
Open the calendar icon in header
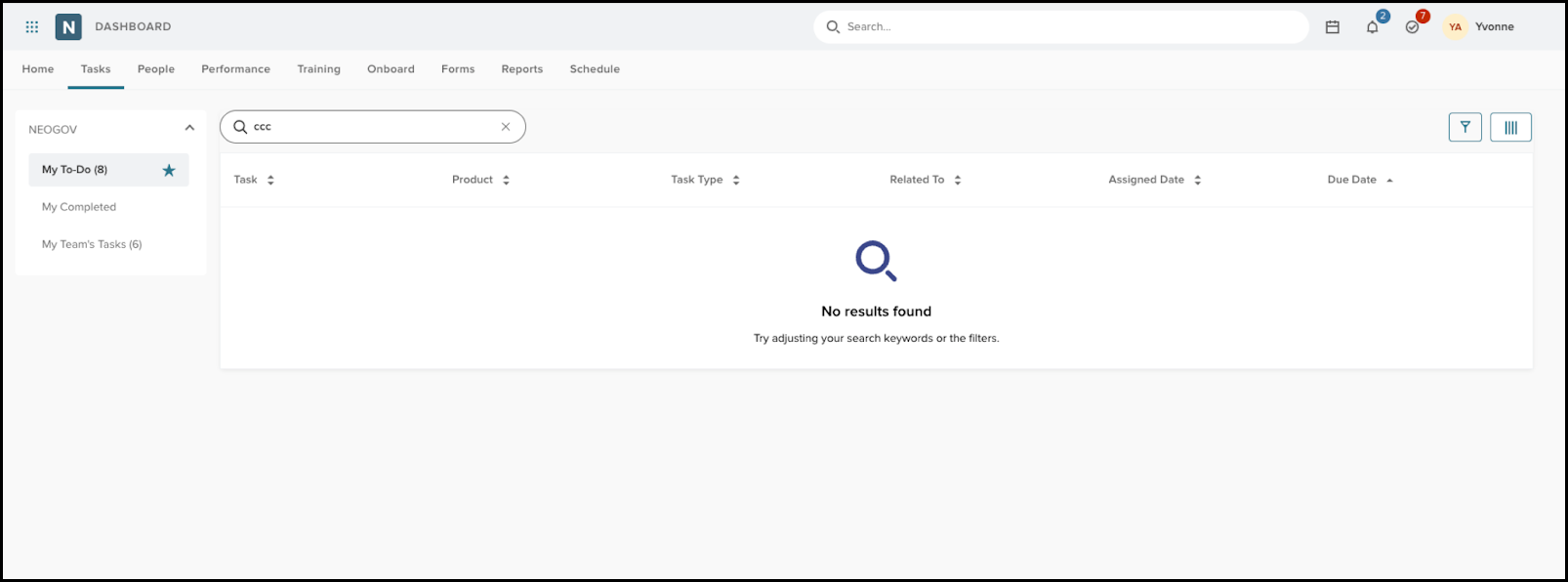[x=1332, y=27]
